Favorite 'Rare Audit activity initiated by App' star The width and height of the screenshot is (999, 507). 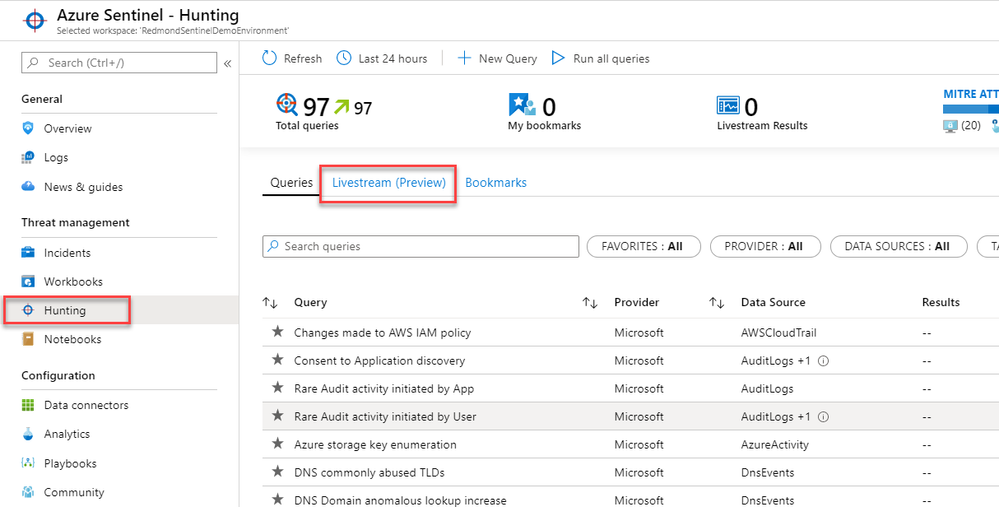[x=277, y=388]
